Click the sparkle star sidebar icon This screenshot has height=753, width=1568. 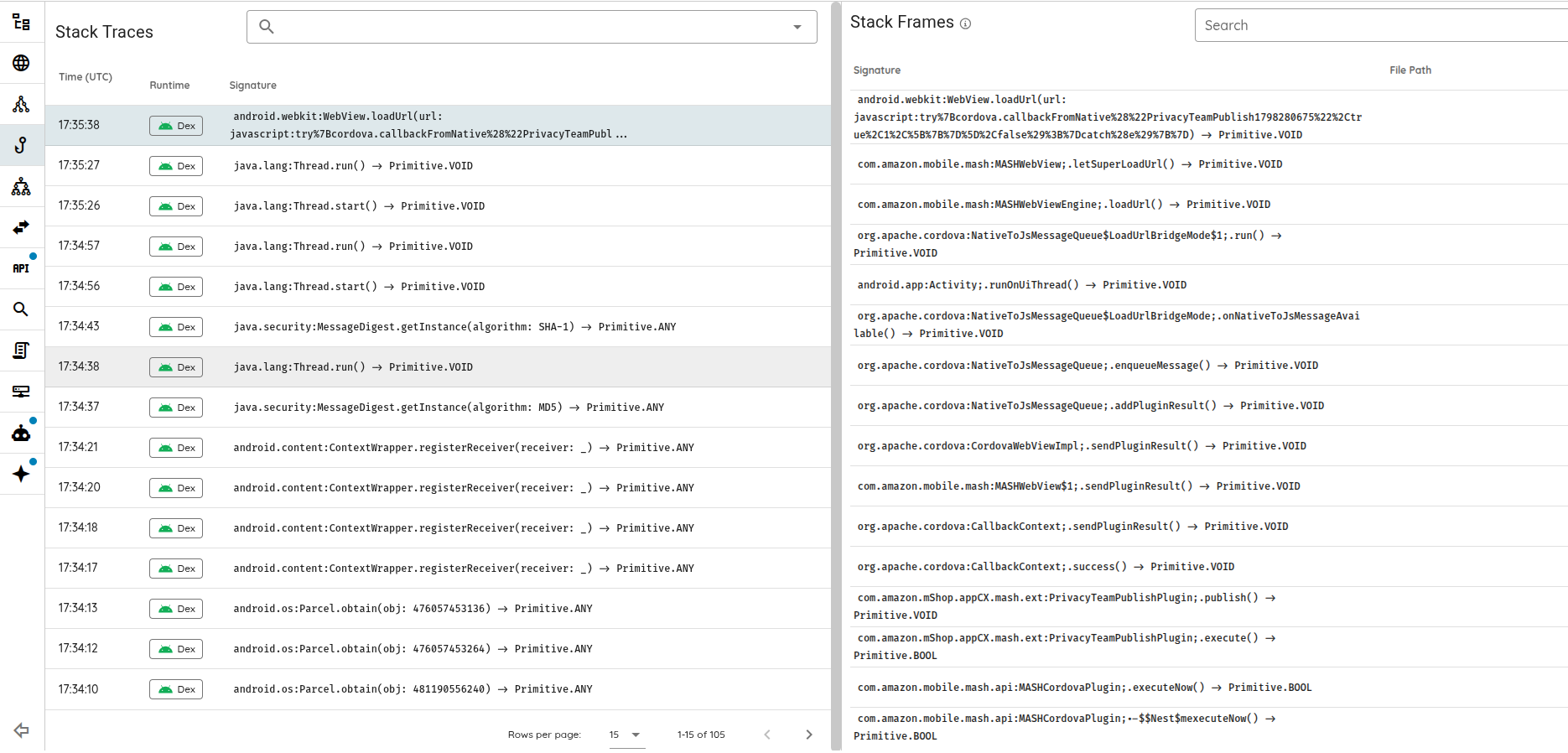click(21, 474)
